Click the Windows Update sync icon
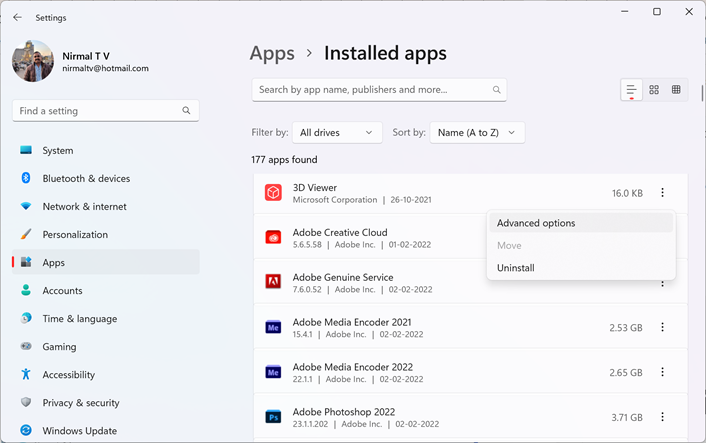Image resolution: width=706 pixels, height=443 pixels. pyautogui.click(x=26, y=430)
